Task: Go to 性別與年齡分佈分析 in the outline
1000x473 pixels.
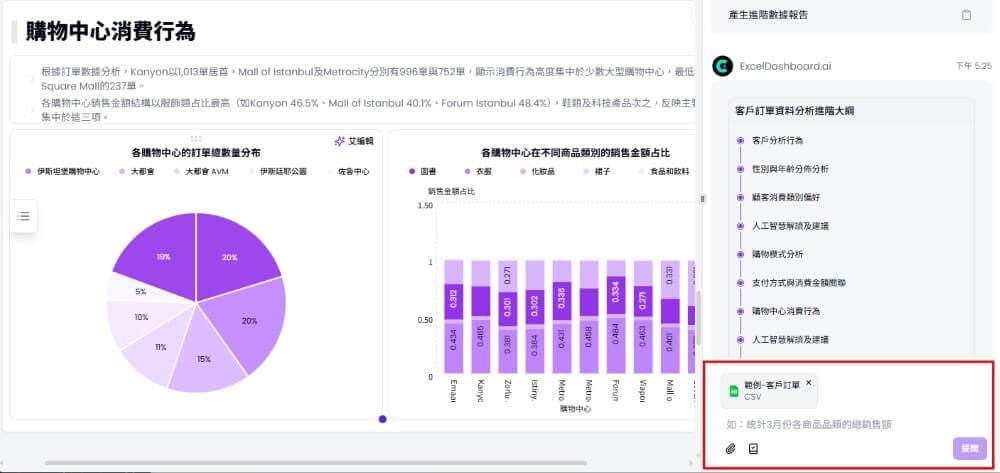Action: tap(790, 169)
